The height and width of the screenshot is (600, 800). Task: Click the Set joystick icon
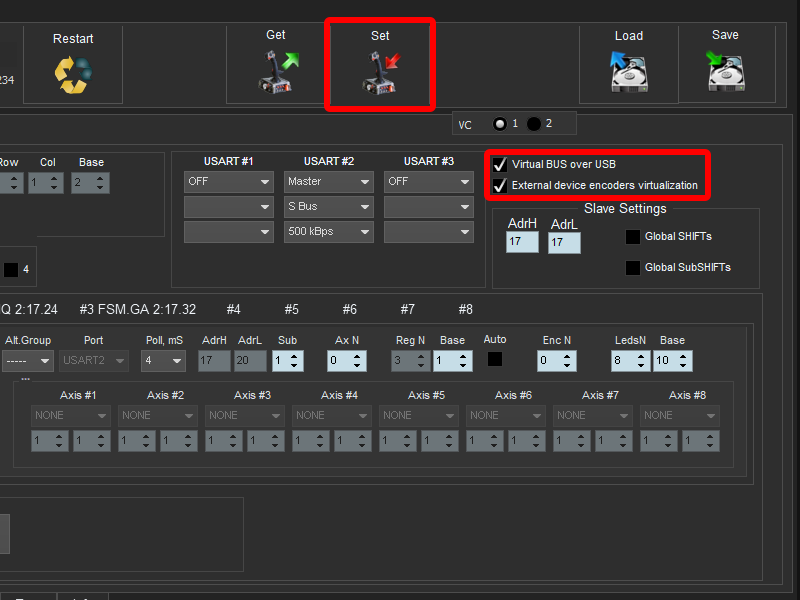point(380,73)
